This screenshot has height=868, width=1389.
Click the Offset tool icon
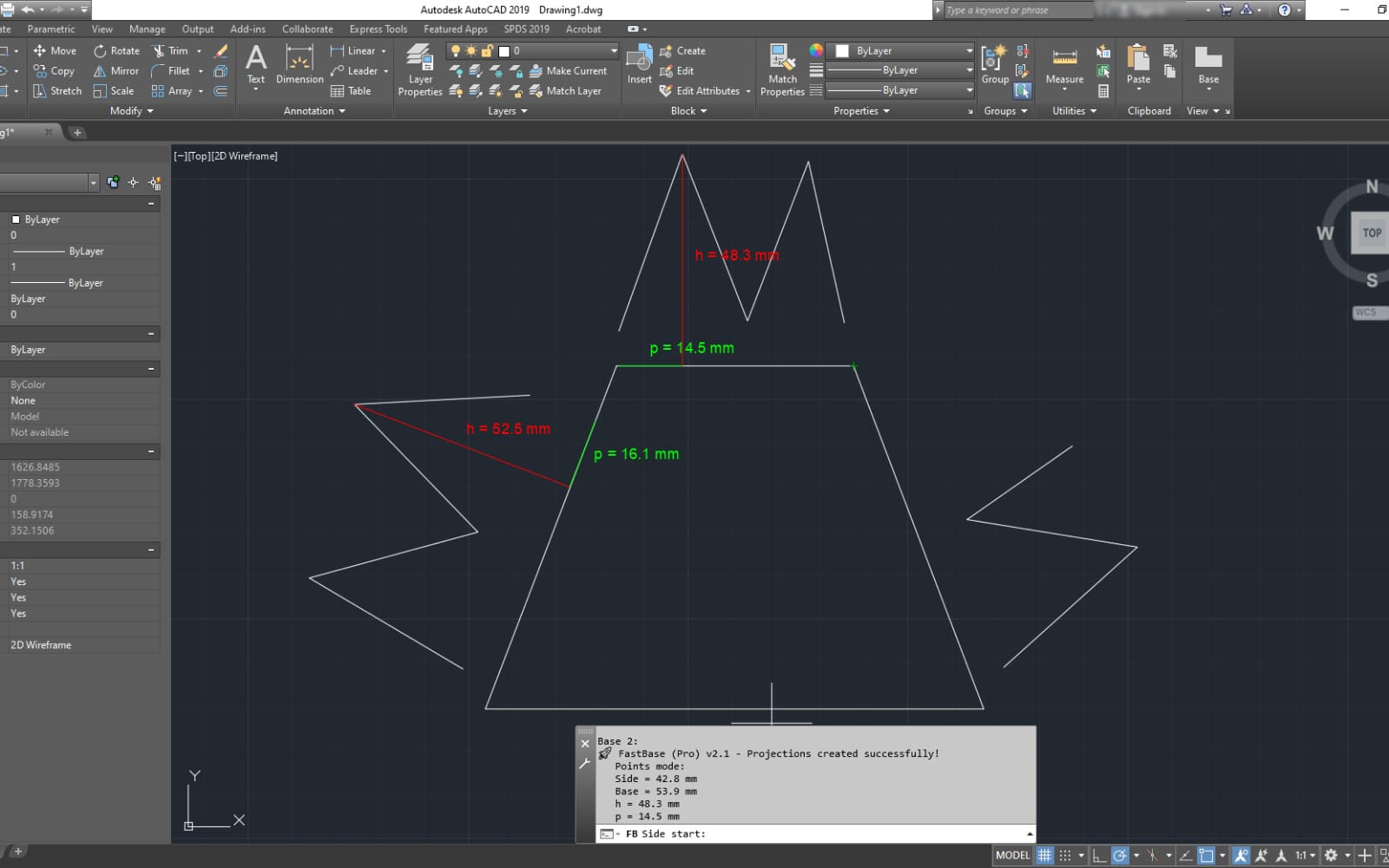coord(221,90)
